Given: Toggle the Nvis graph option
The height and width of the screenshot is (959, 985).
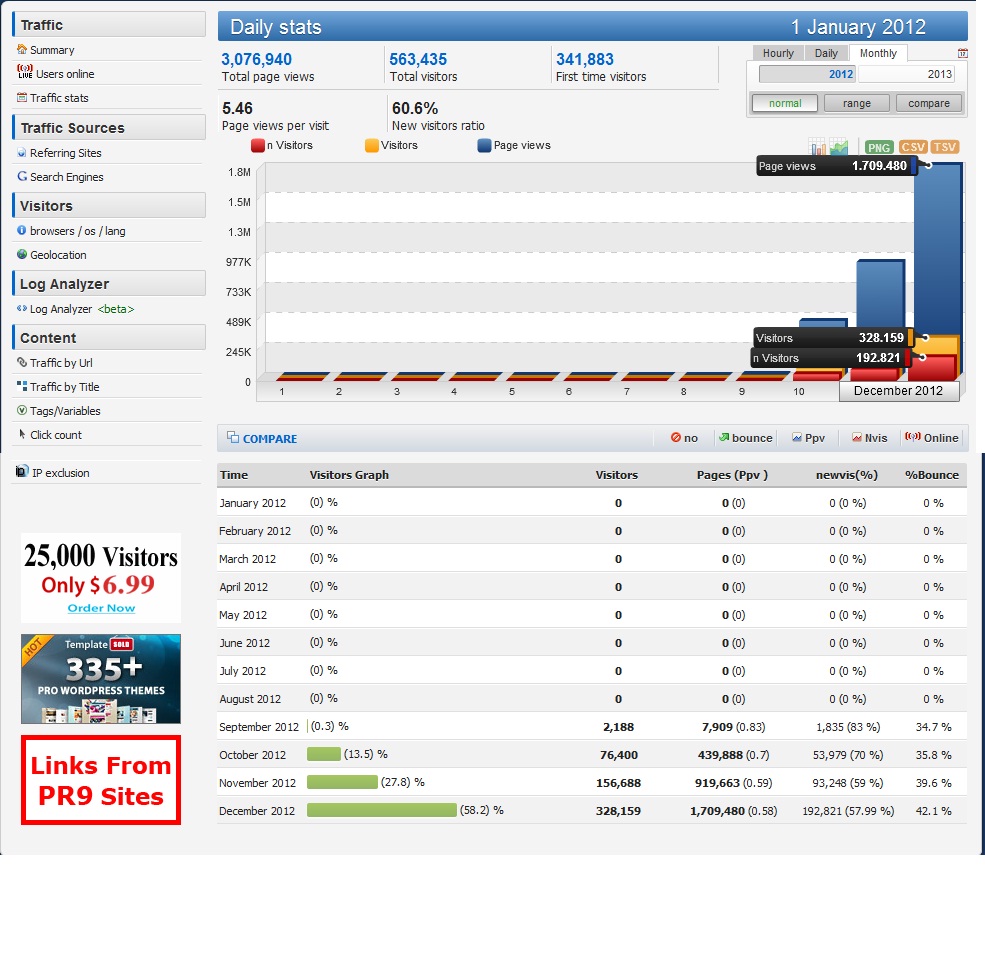Looking at the screenshot, I should click(869, 438).
